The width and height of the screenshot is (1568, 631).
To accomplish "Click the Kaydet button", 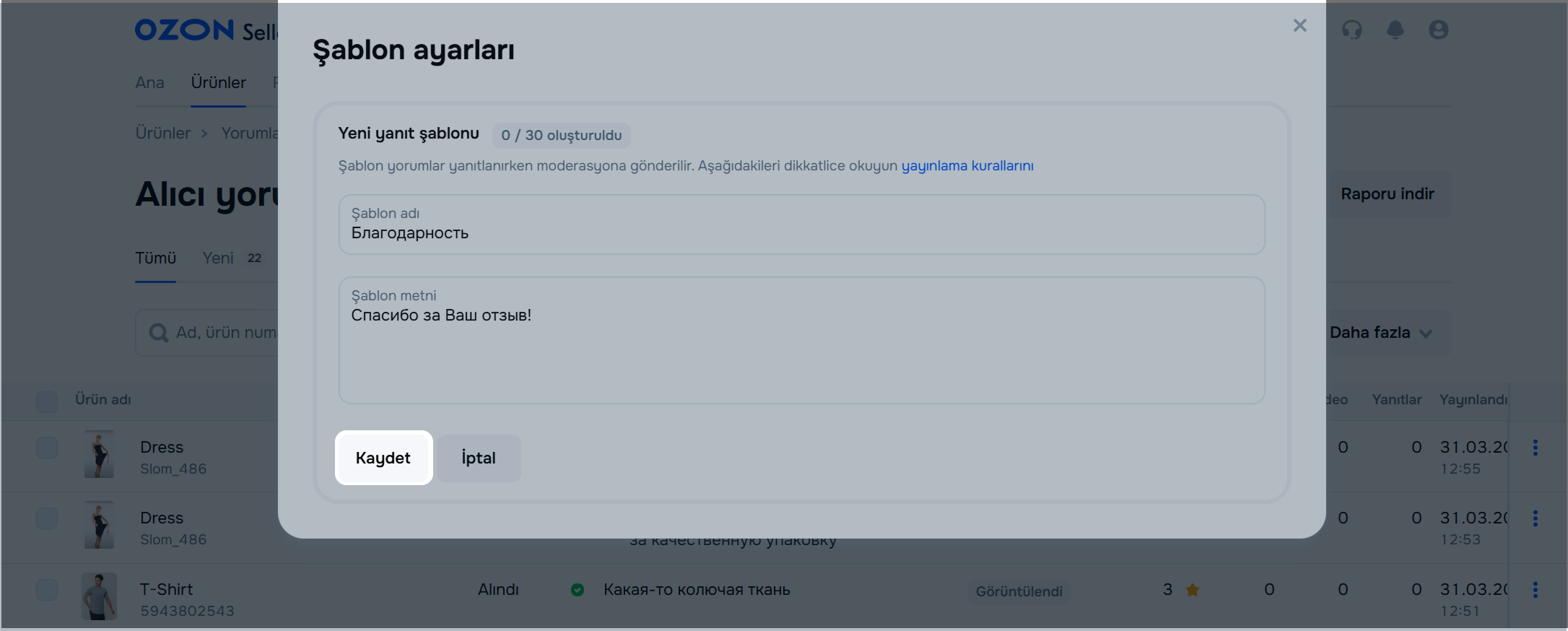I will tap(383, 458).
